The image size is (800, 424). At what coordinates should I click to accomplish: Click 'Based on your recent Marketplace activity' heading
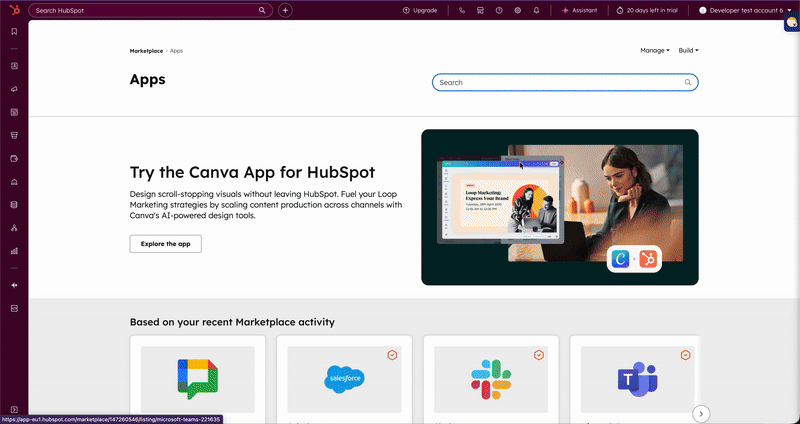[232, 322]
